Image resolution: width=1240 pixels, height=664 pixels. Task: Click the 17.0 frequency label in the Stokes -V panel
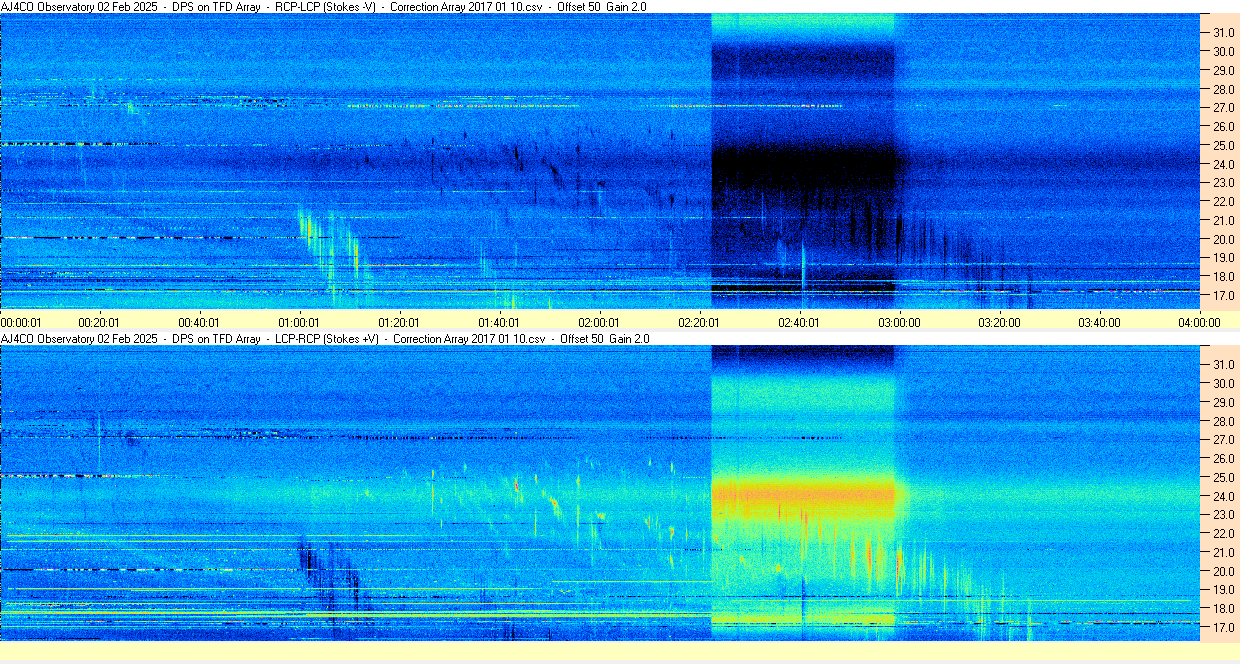click(1223, 296)
